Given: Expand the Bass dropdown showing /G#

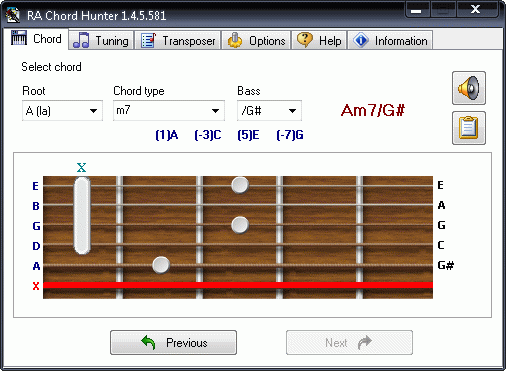Looking at the screenshot, I should [269, 111].
